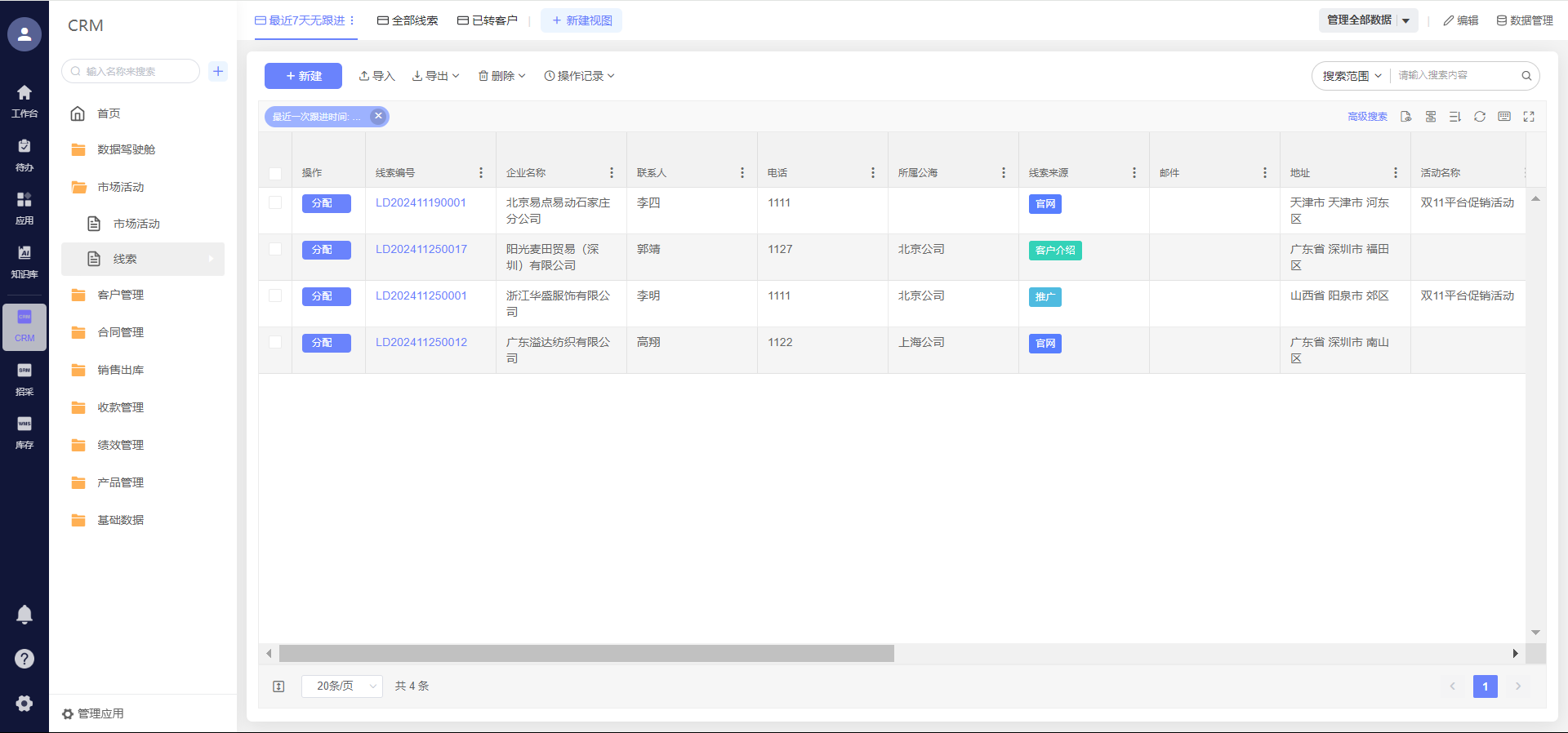Switch to the 全部线索 view tab
Screen dimensions: 1568x733
tap(408, 20)
